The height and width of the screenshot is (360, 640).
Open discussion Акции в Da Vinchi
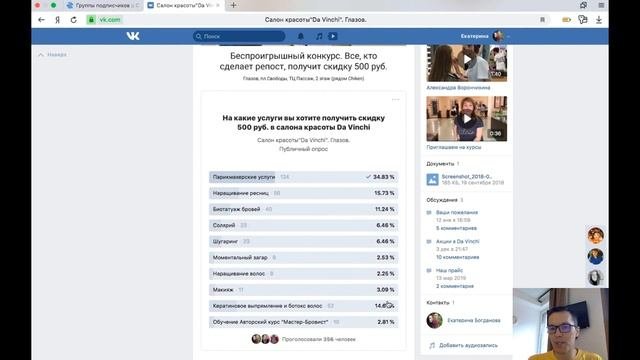pos(458,242)
